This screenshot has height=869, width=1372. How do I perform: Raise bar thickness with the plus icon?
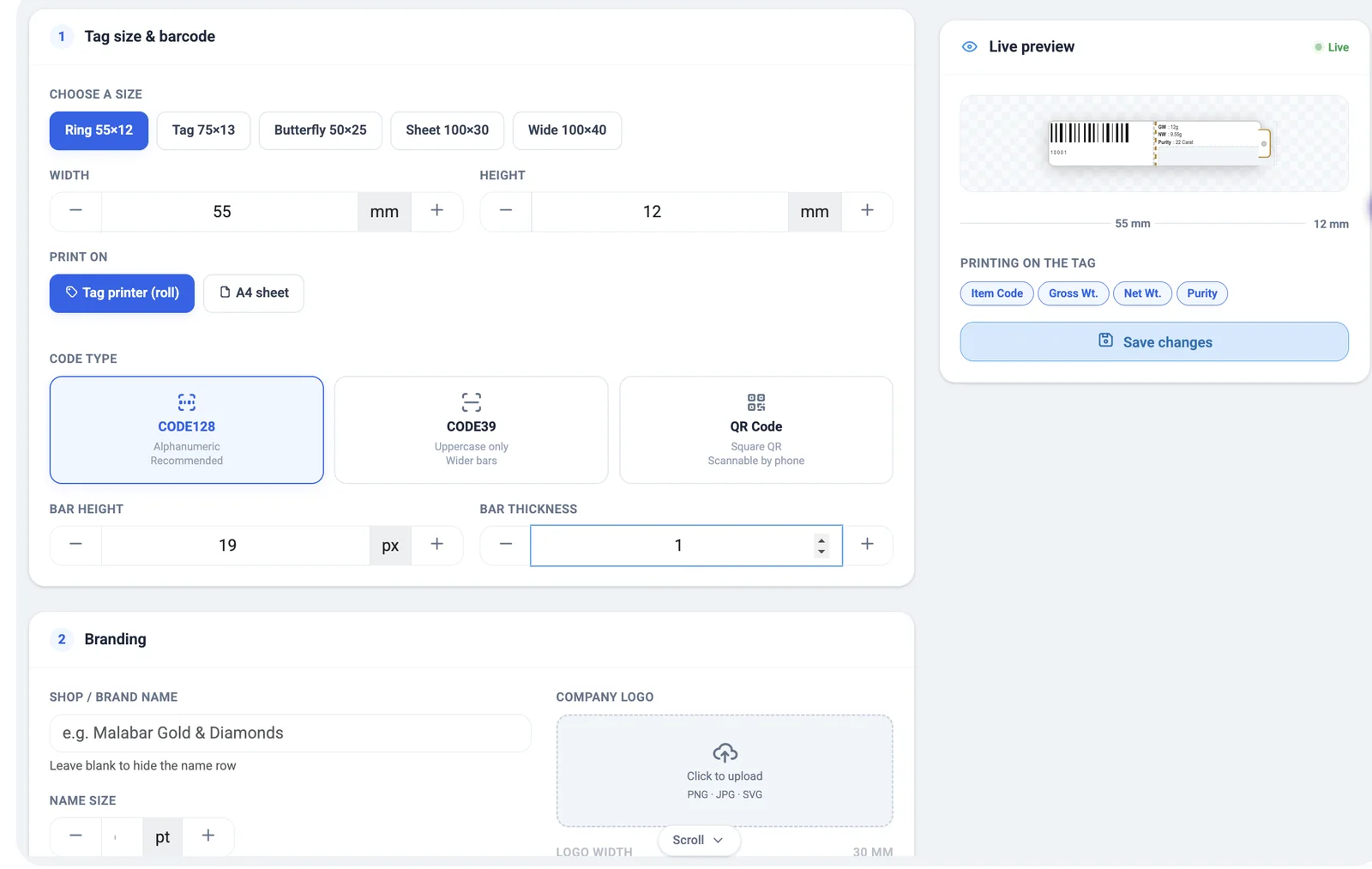[867, 545]
